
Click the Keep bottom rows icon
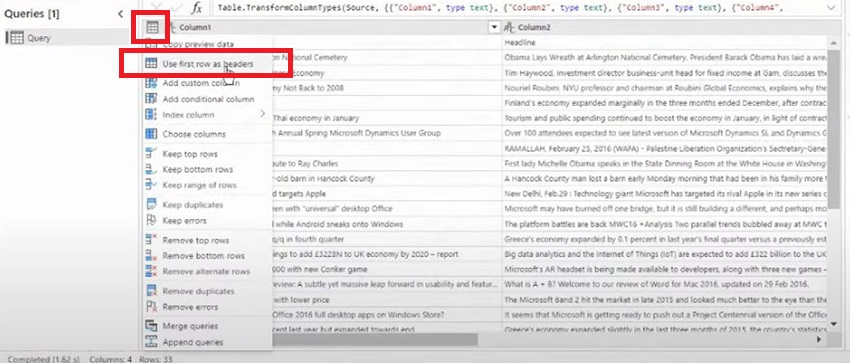point(151,170)
